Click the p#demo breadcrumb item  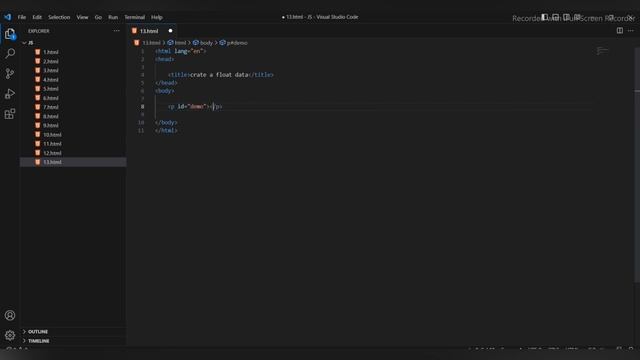[x=233, y=43]
